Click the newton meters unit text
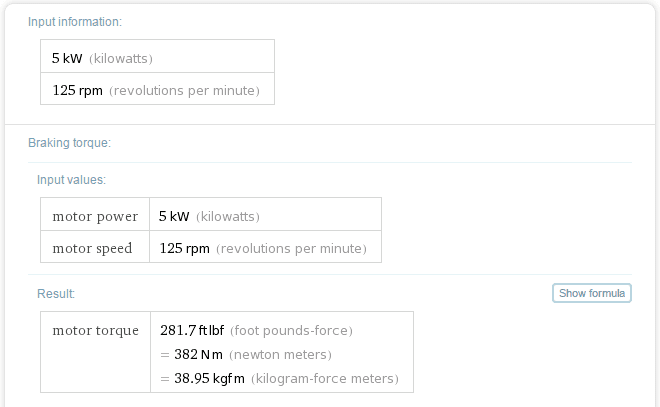 280,354
